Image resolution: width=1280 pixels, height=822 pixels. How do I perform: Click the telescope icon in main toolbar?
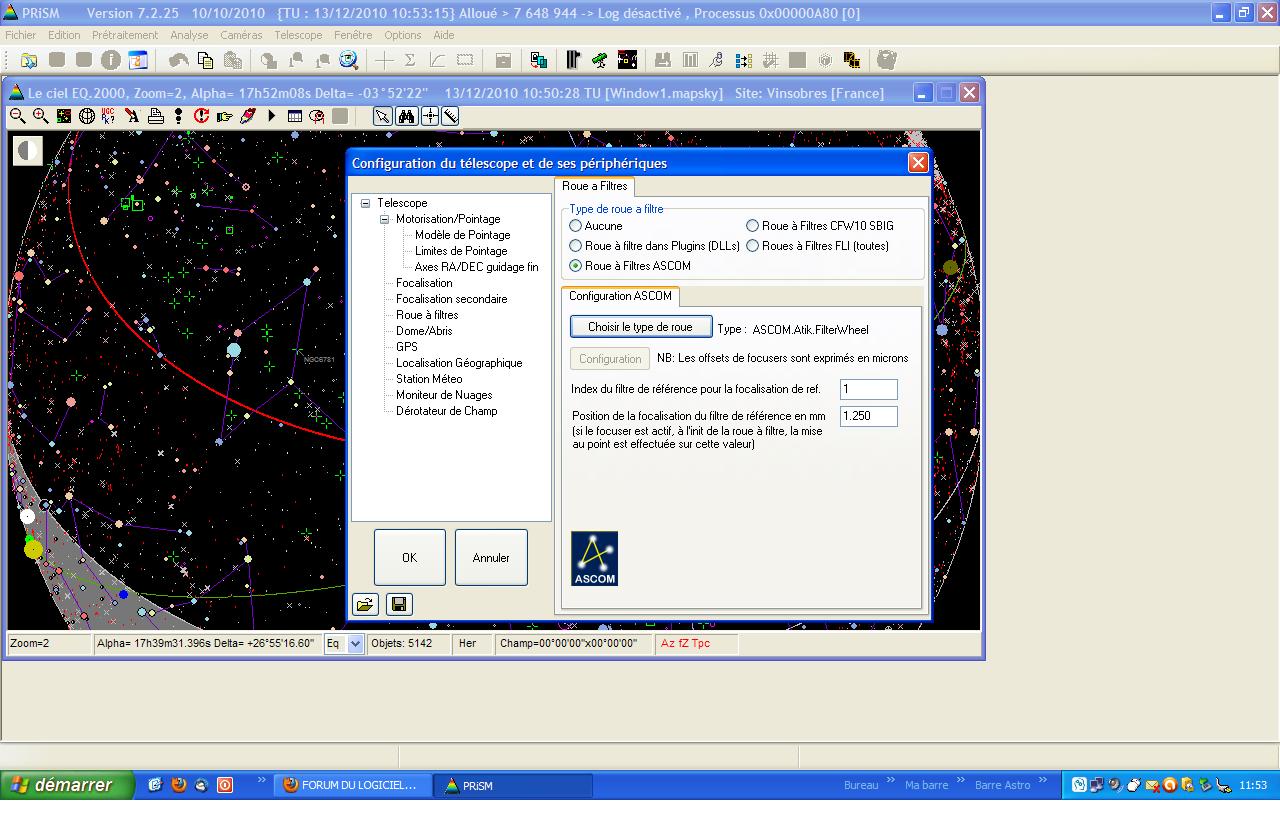(x=599, y=60)
